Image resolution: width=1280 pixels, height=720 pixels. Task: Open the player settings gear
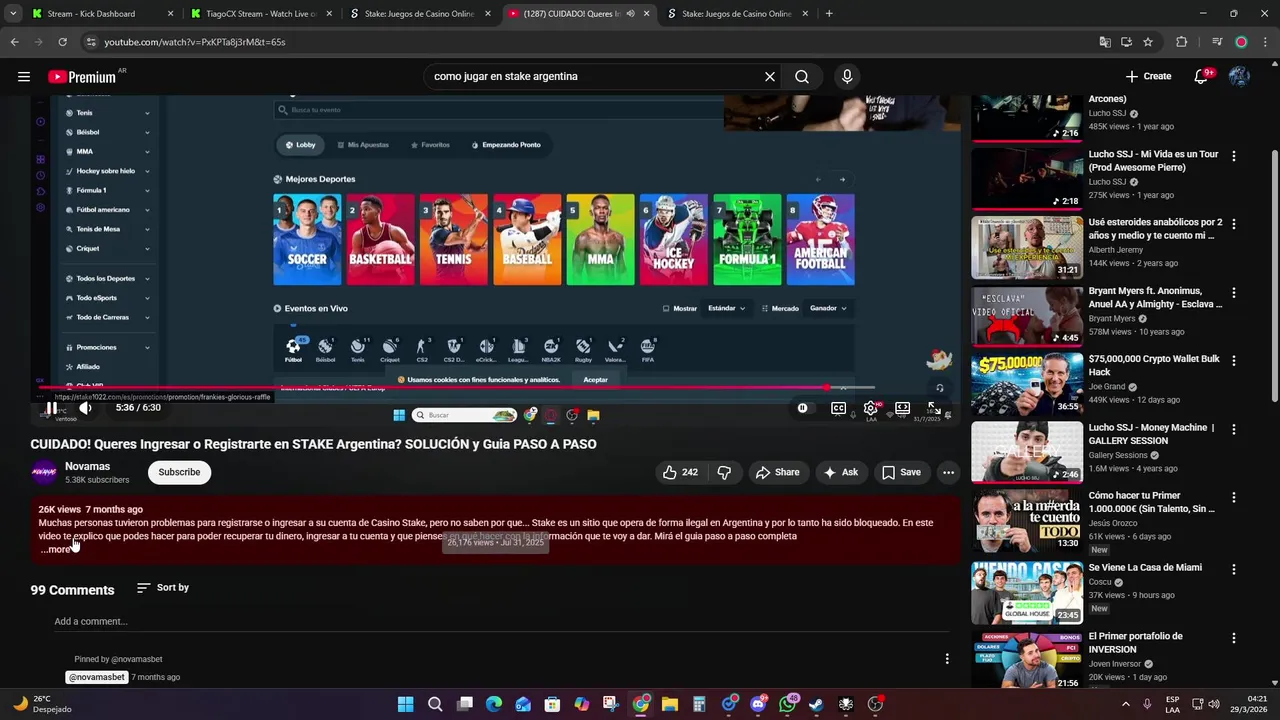click(870, 408)
